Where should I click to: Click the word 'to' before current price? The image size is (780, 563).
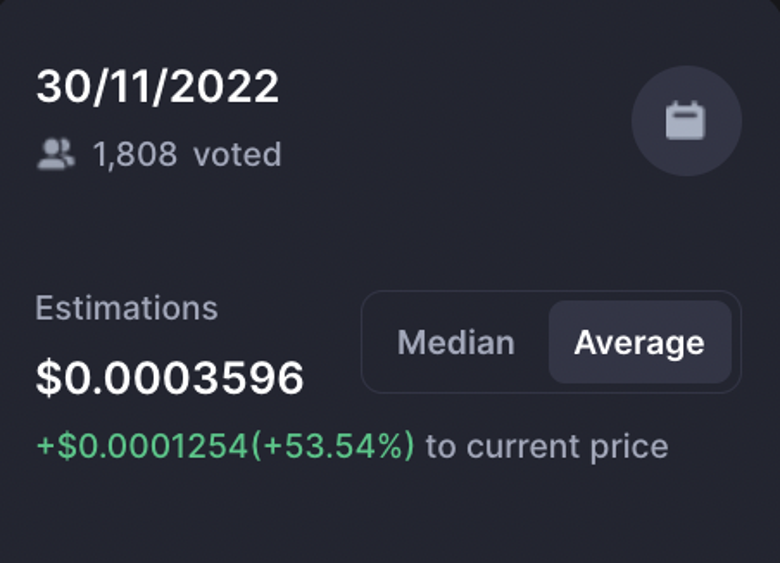pos(441,447)
